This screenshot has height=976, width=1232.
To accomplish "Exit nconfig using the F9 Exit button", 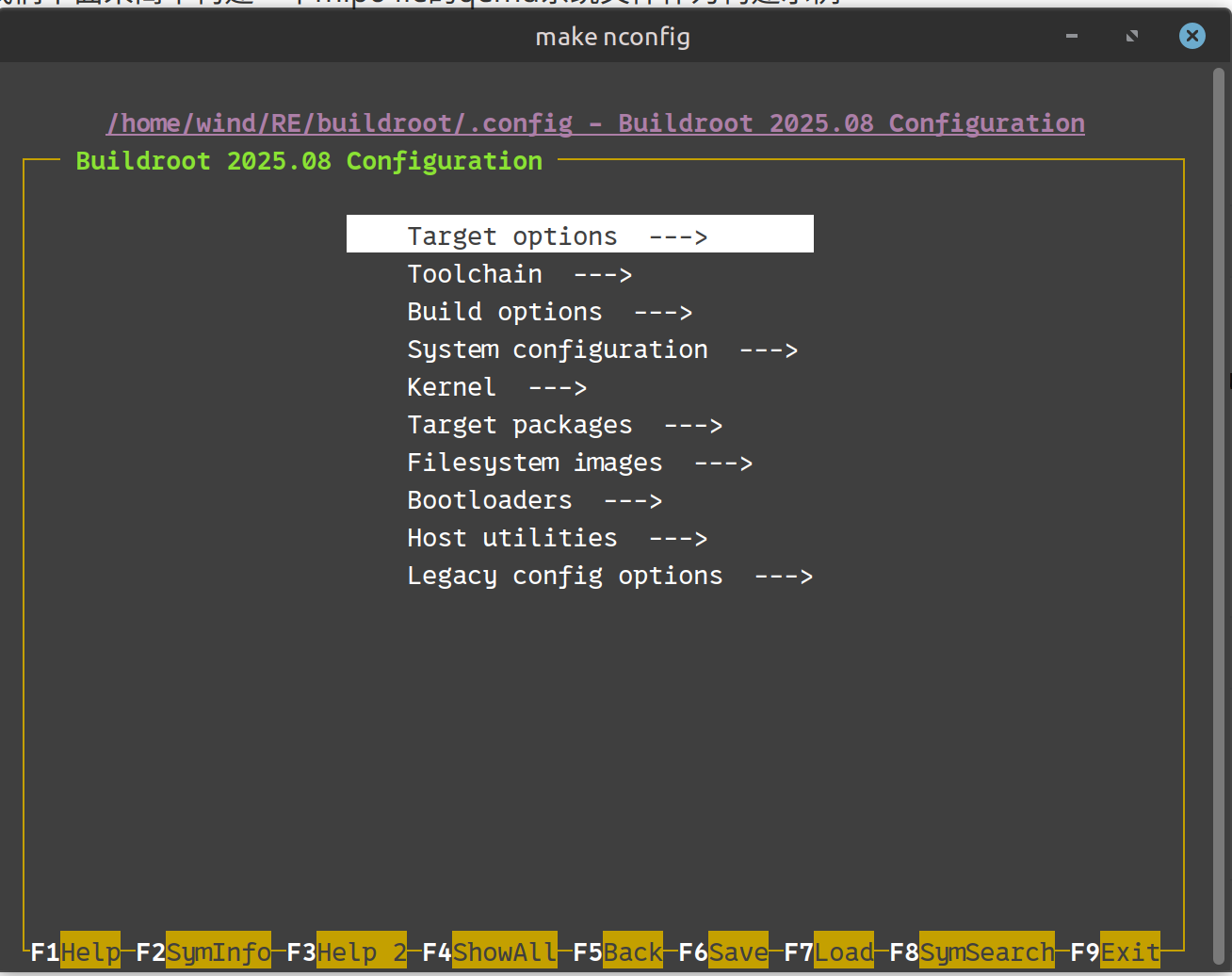I will pos(1129,952).
